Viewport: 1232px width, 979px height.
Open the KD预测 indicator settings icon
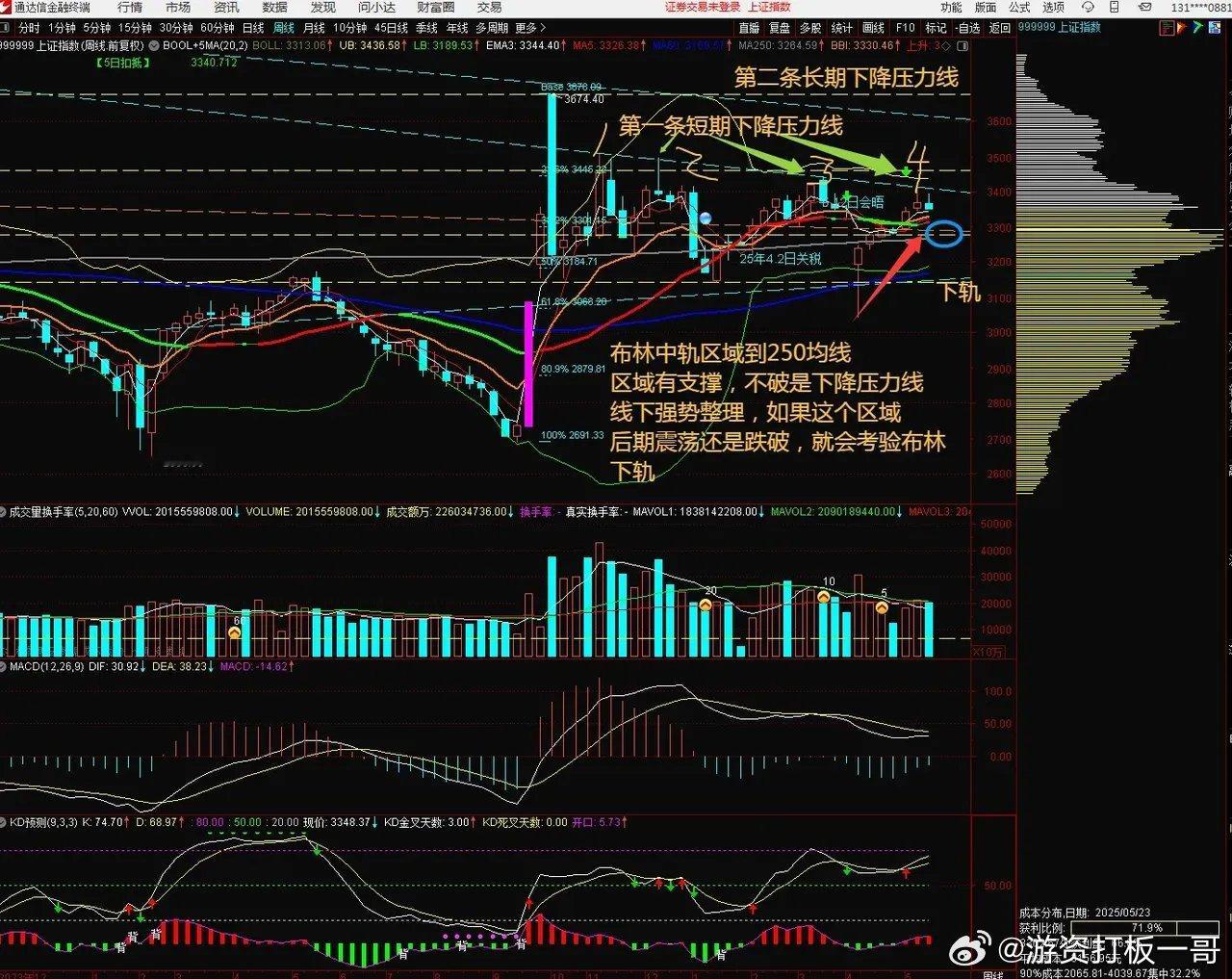[x=4, y=822]
